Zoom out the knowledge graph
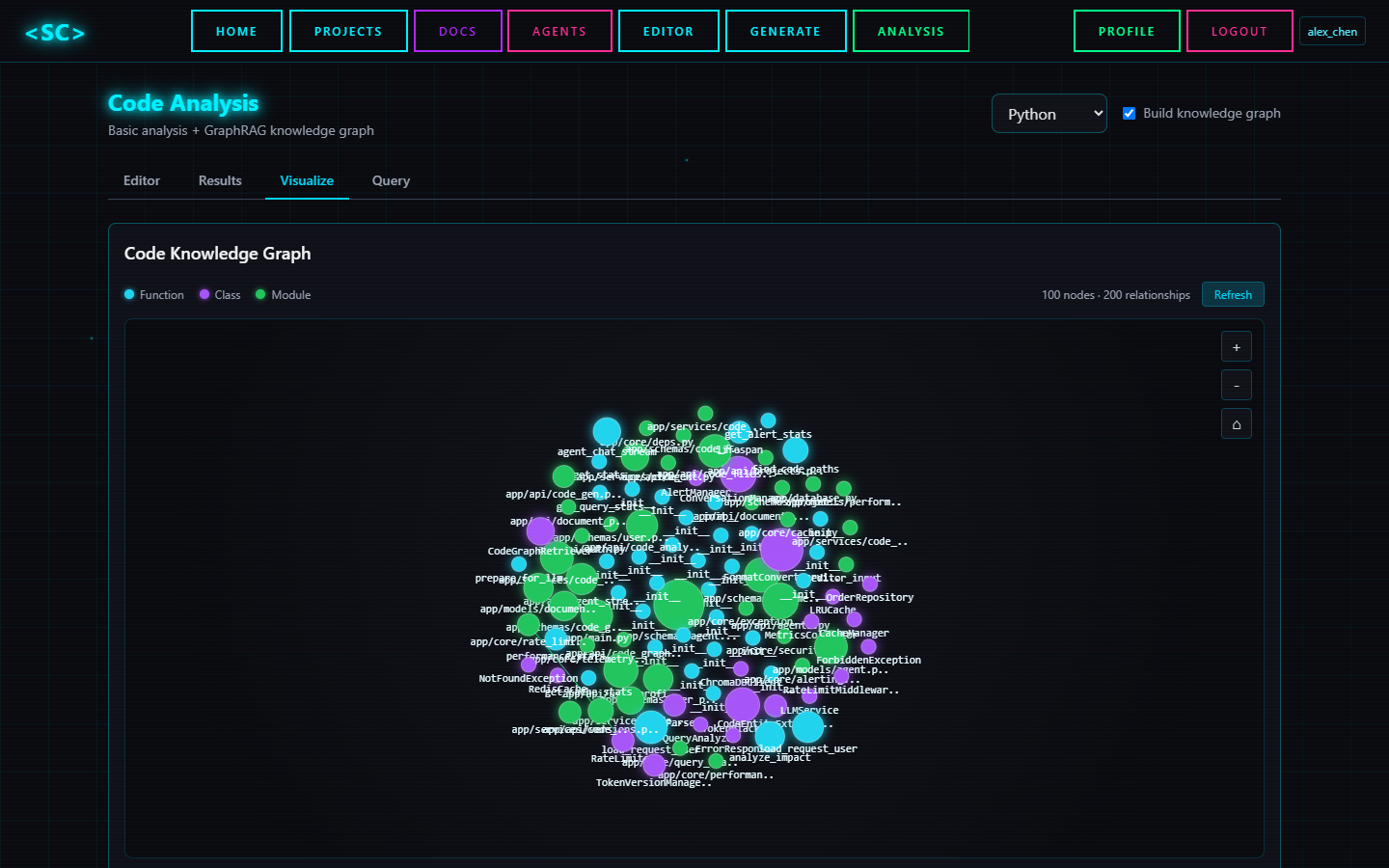1389x868 pixels. 1237,386
